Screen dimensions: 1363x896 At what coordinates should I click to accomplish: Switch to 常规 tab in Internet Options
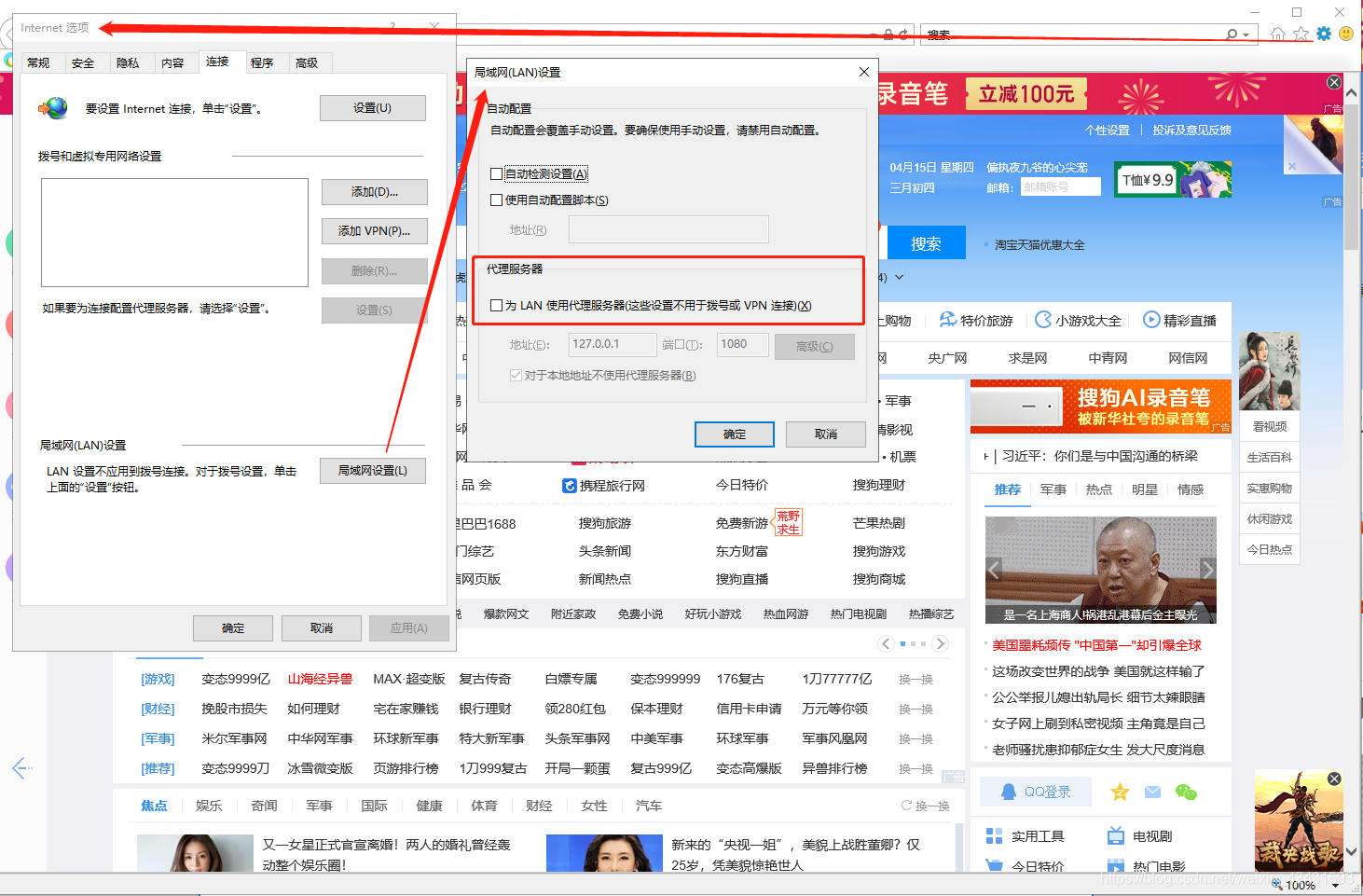[38, 62]
